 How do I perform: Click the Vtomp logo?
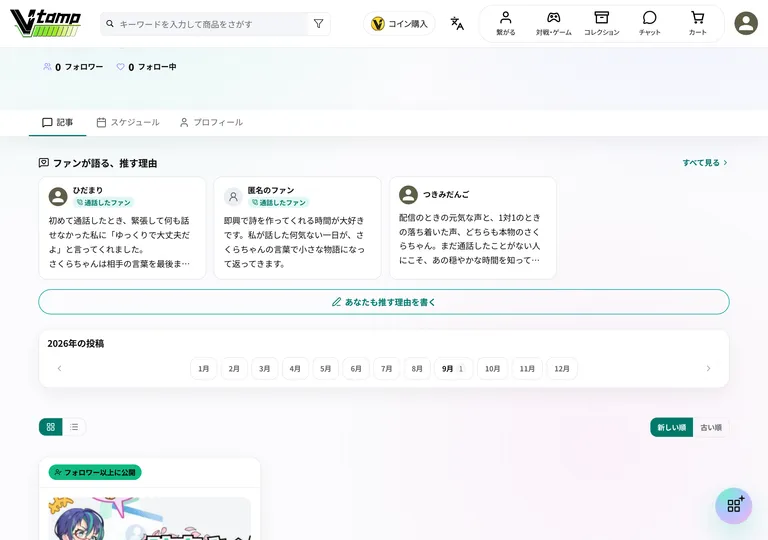[x=45, y=23]
